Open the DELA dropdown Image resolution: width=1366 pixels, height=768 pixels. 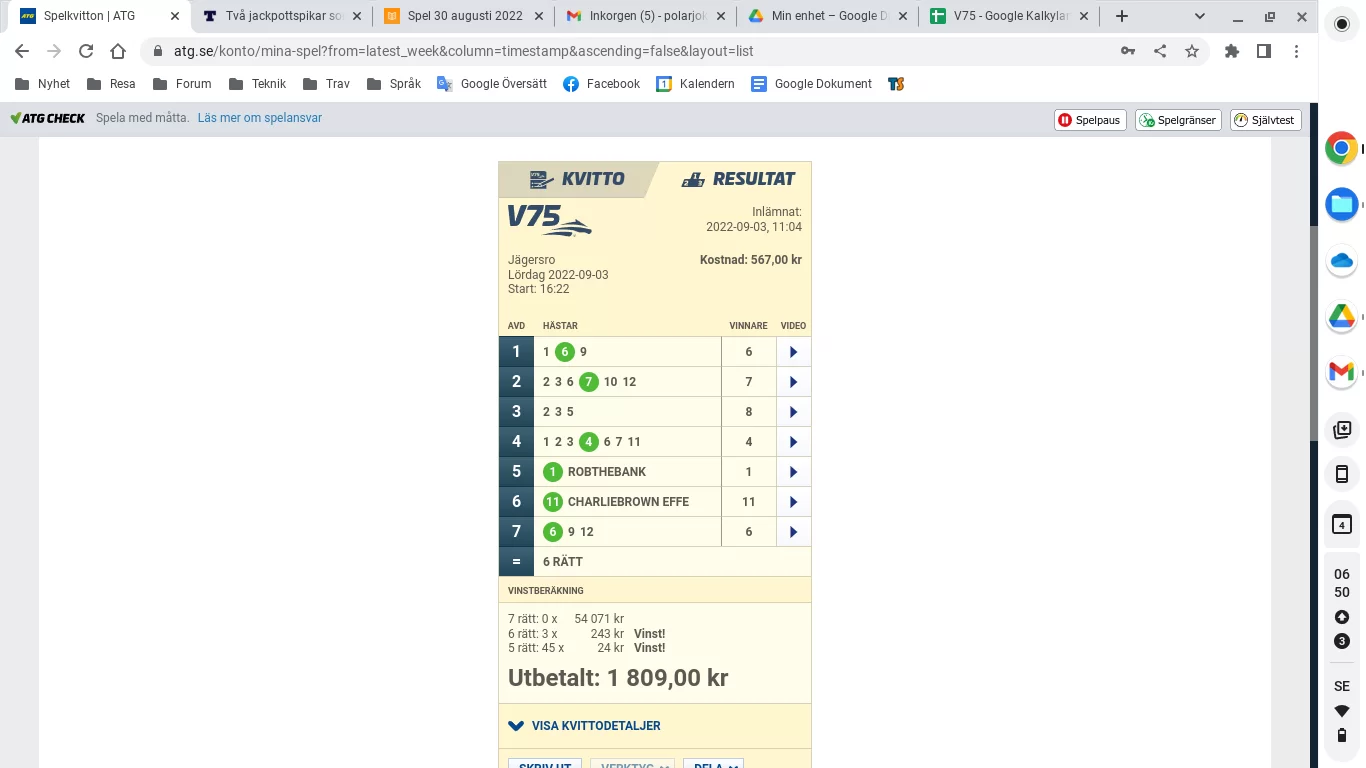point(713,764)
